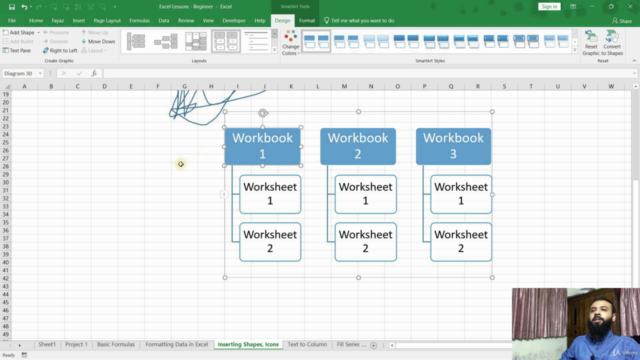Switch to the Home tab
The height and width of the screenshot is (360, 640).
click(36, 20)
